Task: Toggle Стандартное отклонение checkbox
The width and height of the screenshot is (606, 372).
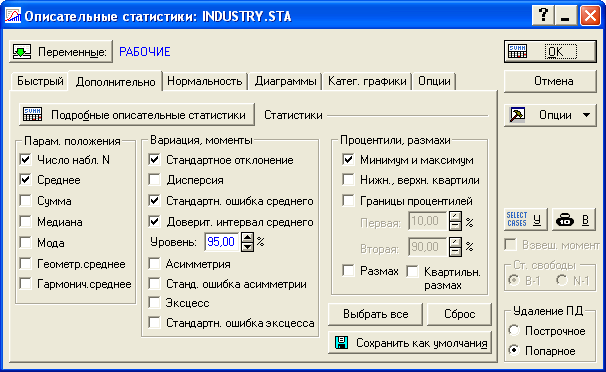Action: tap(155, 159)
